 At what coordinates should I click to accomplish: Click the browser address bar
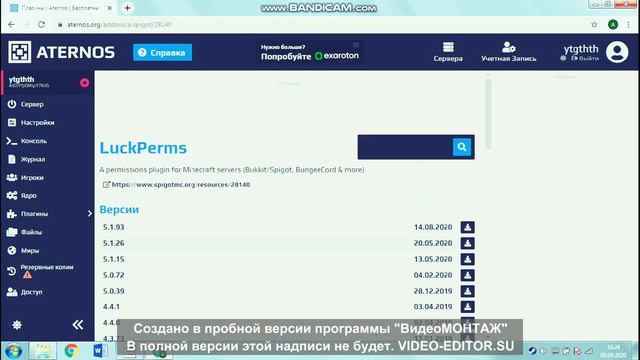point(318,24)
